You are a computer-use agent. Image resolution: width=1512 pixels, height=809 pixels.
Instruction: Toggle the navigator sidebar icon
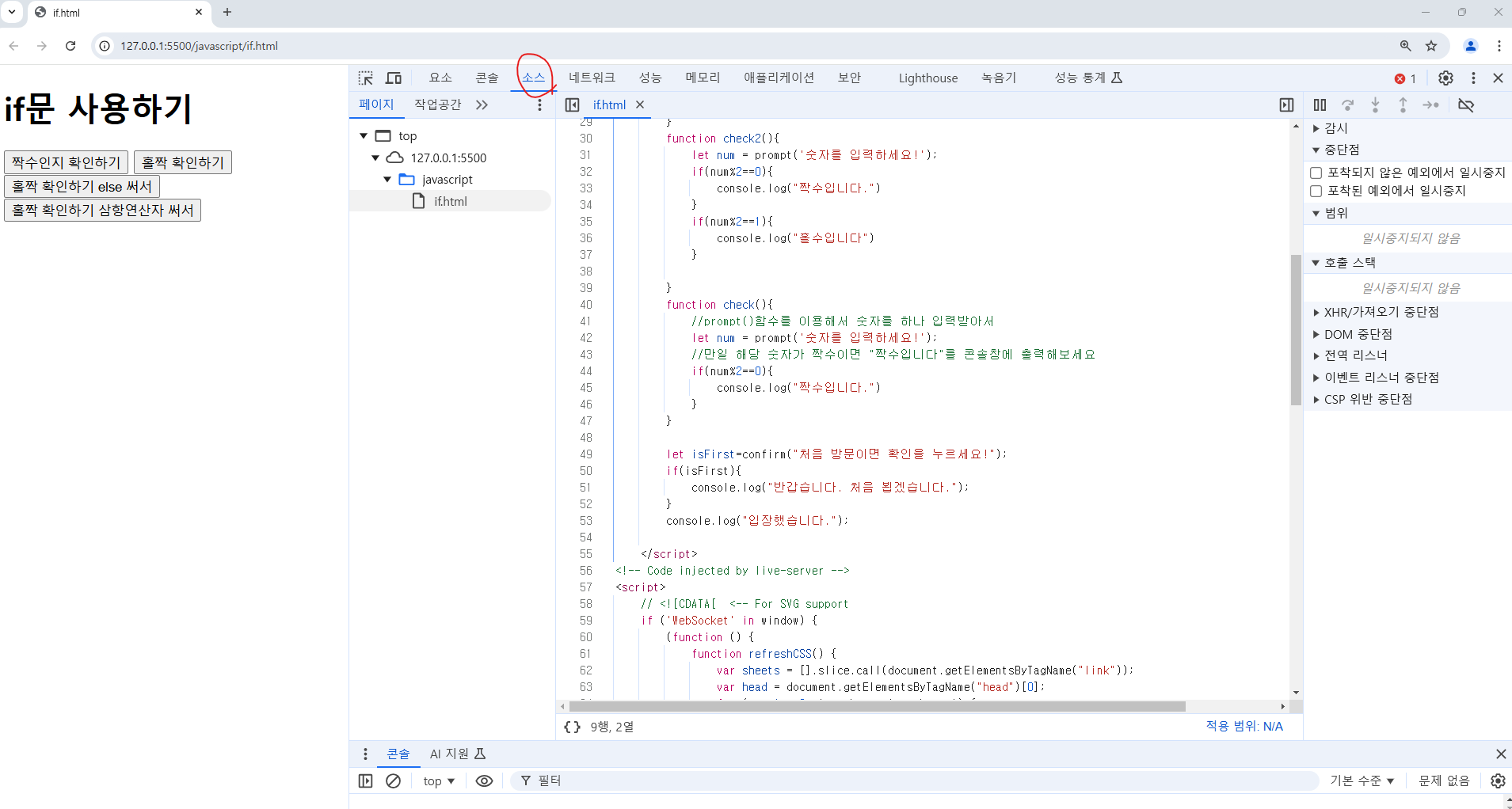tap(573, 104)
